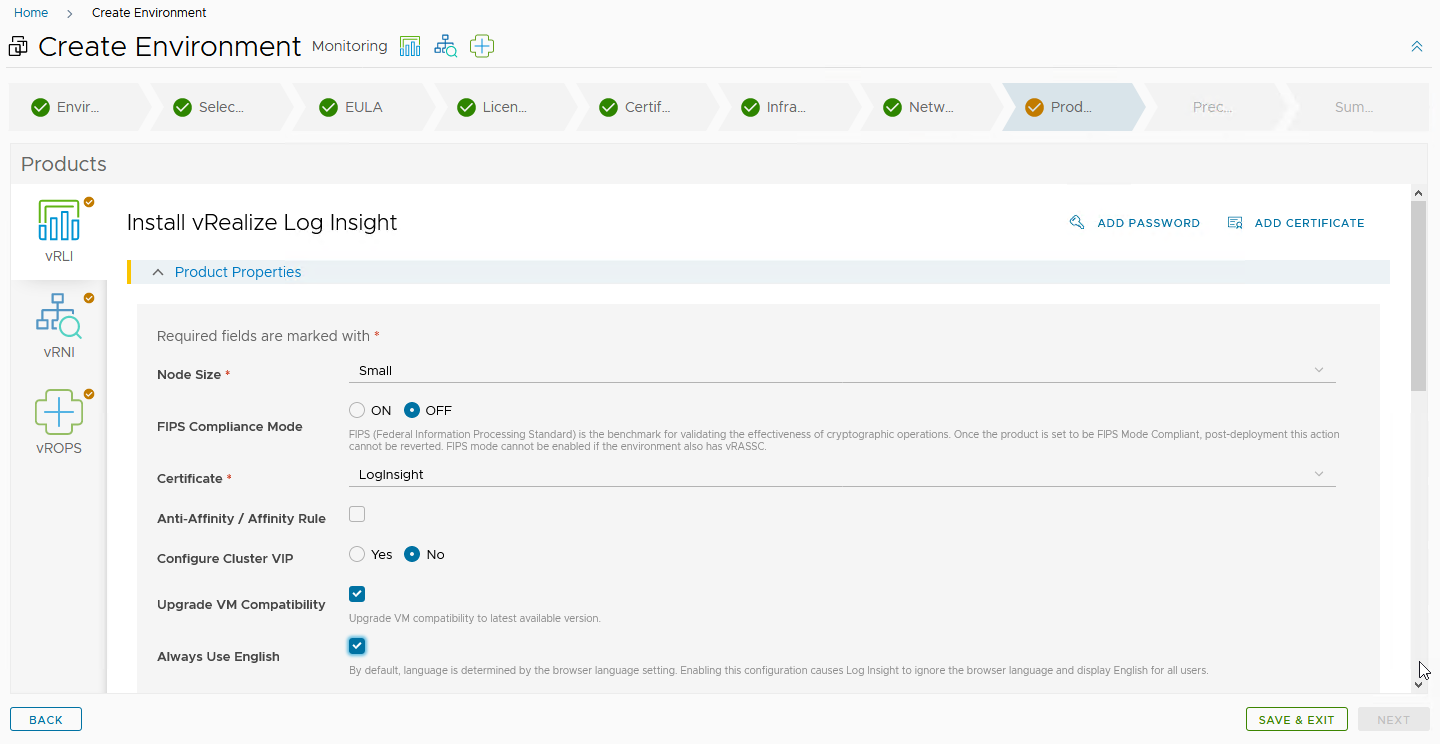Turn FIPS Compliance Mode ON
This screenshot has width=1440, height=744.
click(x=357, y=410)
